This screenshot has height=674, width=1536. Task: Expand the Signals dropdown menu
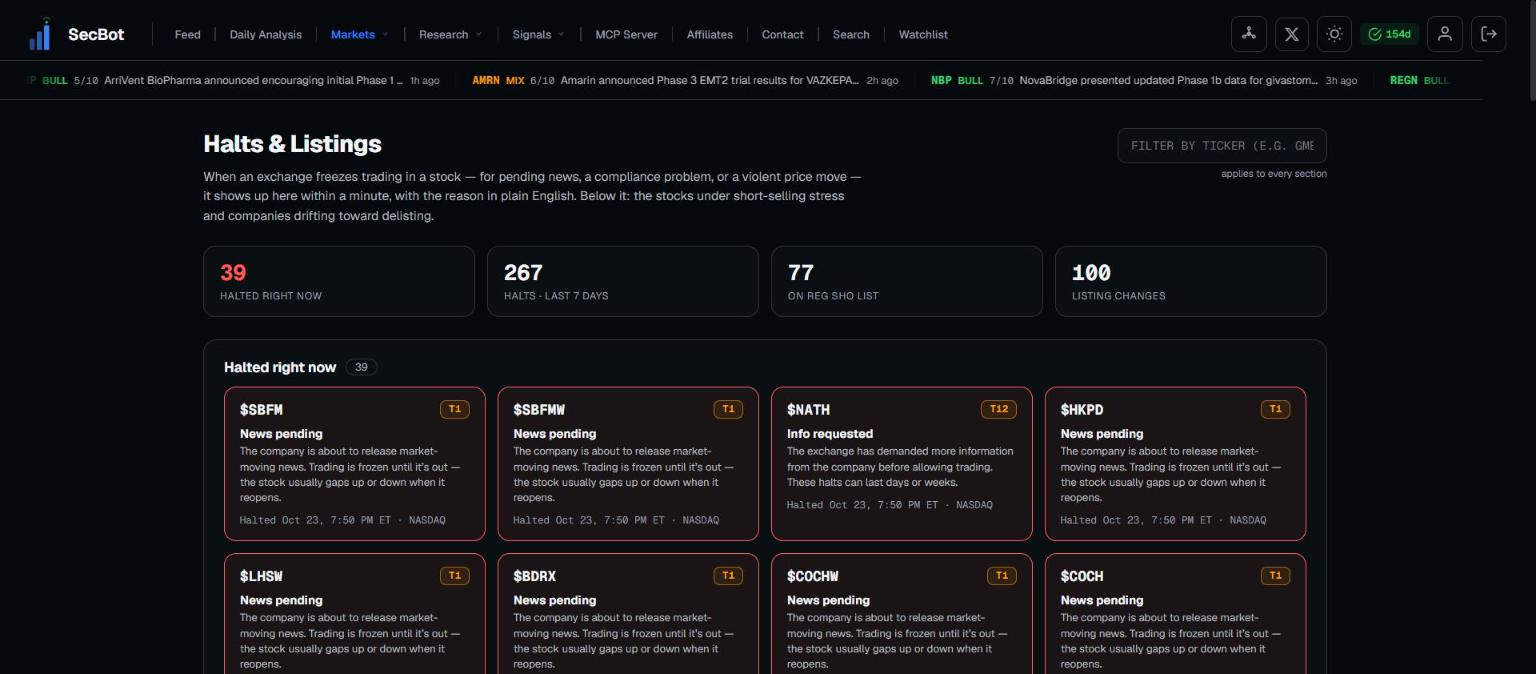tap(538, 34)
